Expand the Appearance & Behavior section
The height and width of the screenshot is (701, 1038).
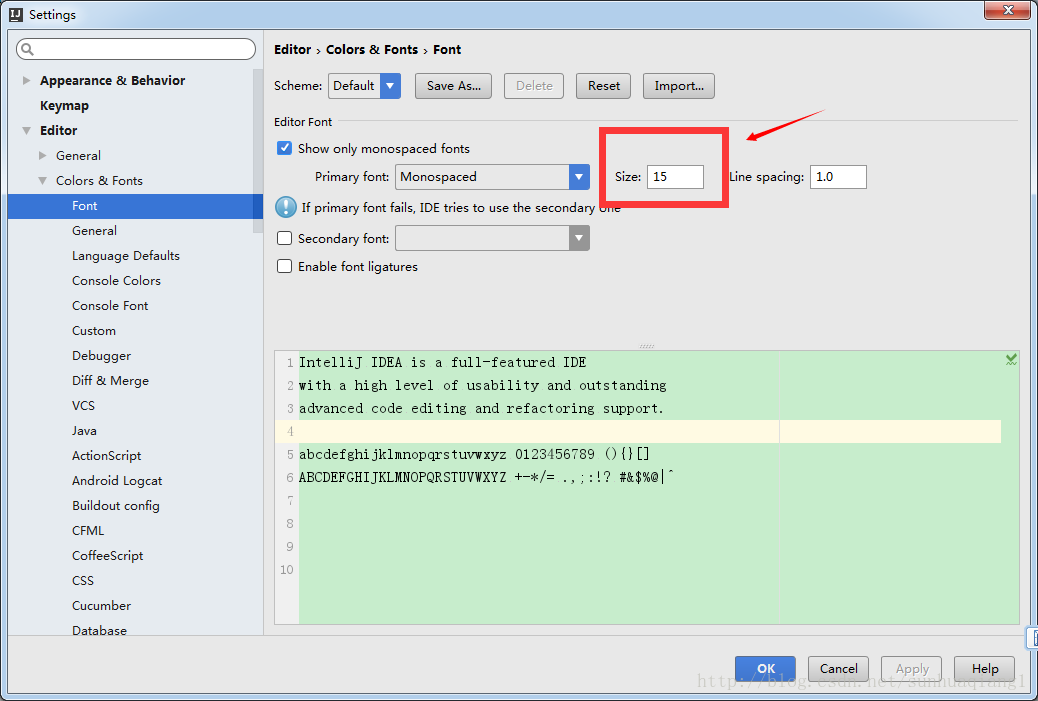point(25,80)
